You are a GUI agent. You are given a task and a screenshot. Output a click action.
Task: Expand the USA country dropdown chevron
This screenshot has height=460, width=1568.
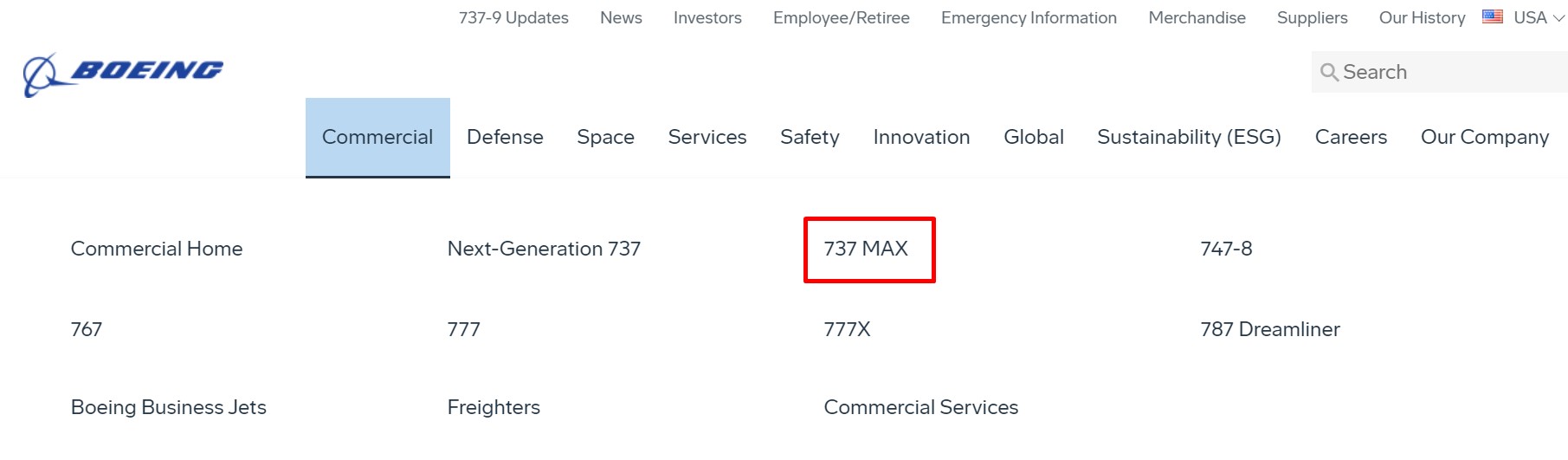point(1558,17)
